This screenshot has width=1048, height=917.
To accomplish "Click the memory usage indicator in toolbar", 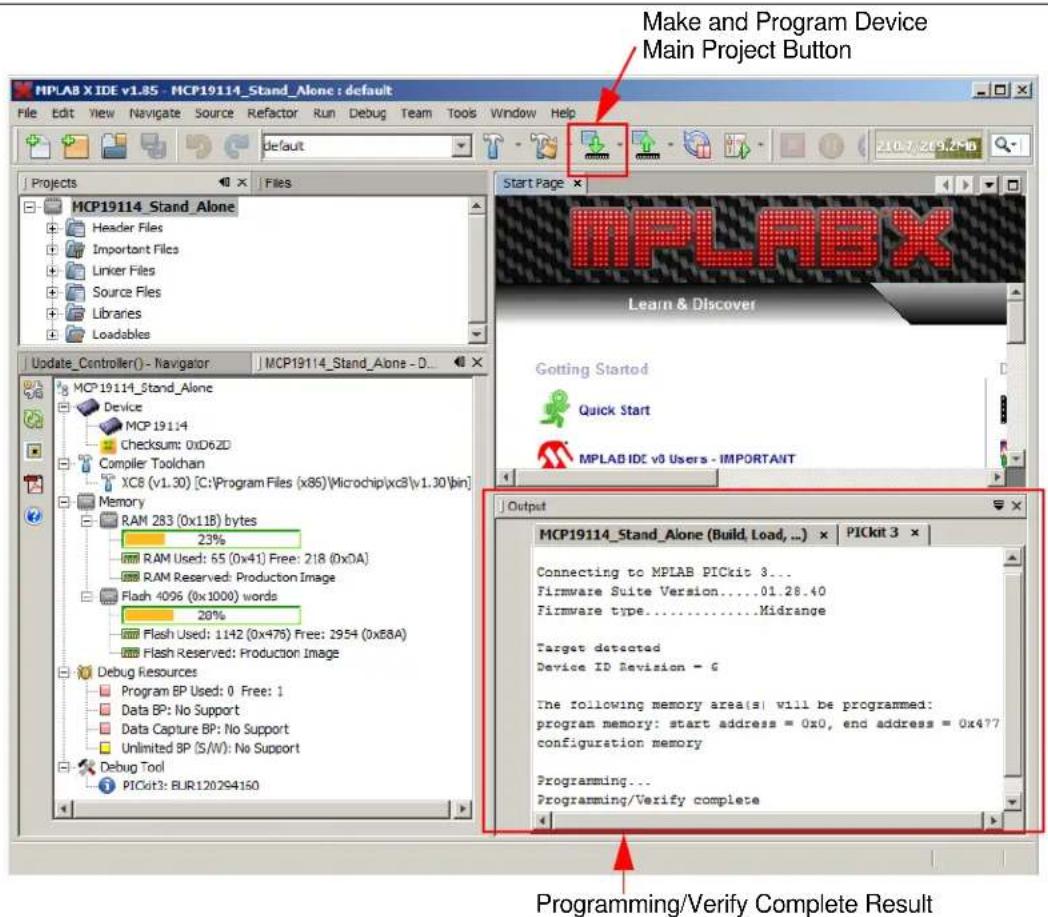I will tap(929, 146).
